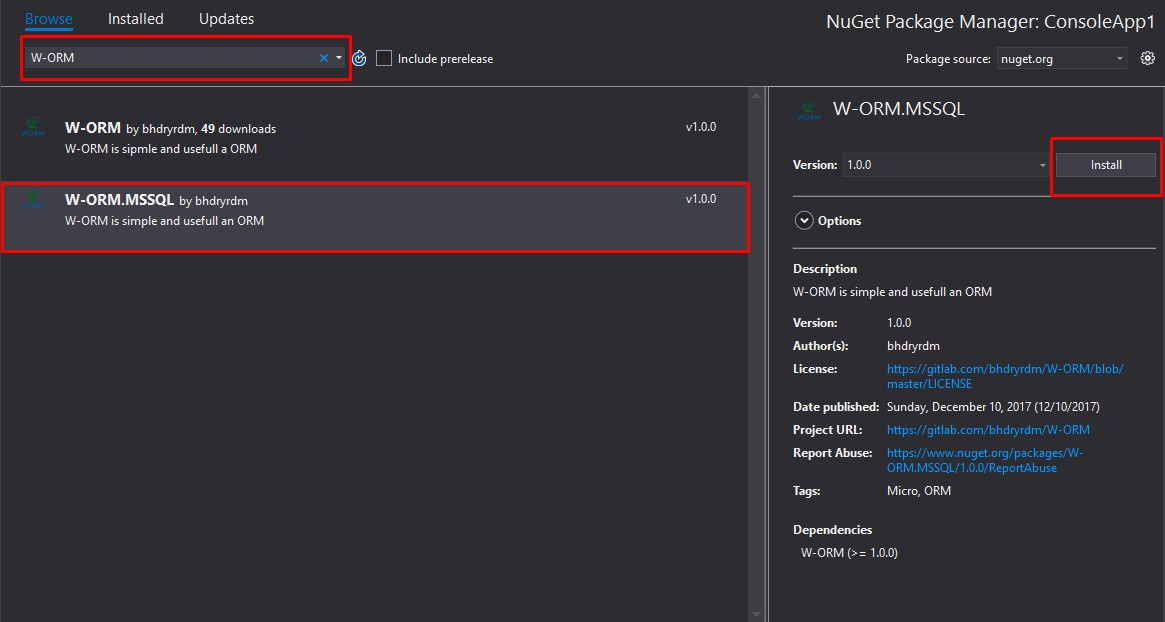The image size is (1165, 622).
Task: Click the Install button
Action: click(x=1106, y=165)
